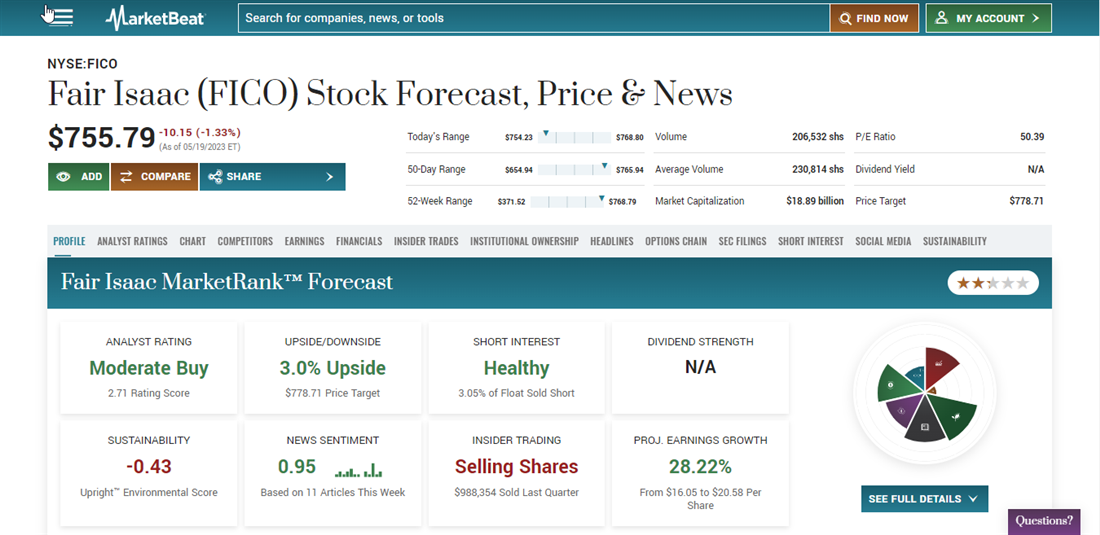Screen dimensions: 1100x535
Task: Open the Competitors tab
Action: pyautogui.click(x=245, y=241)
